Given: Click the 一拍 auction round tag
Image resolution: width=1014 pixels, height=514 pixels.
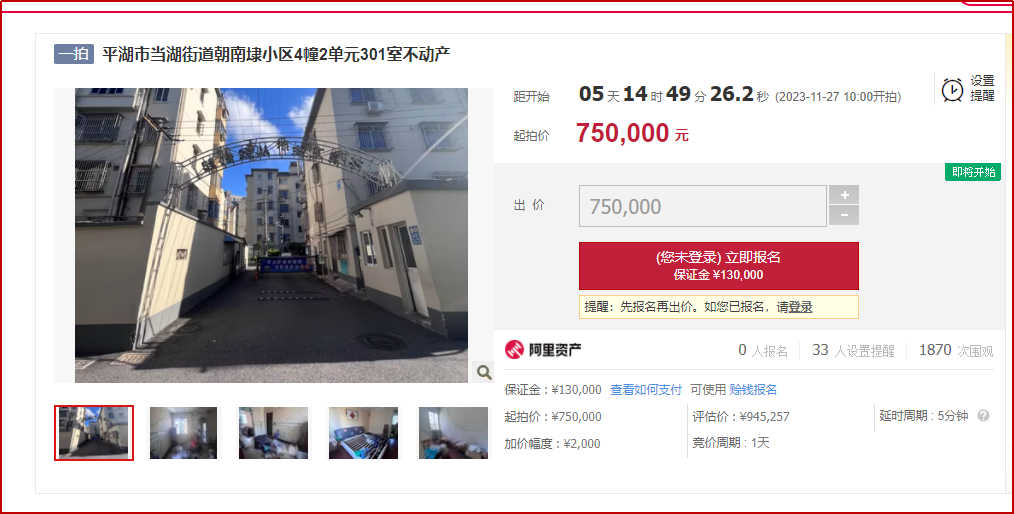Looking at the screenshot, I should pos(74,54).
